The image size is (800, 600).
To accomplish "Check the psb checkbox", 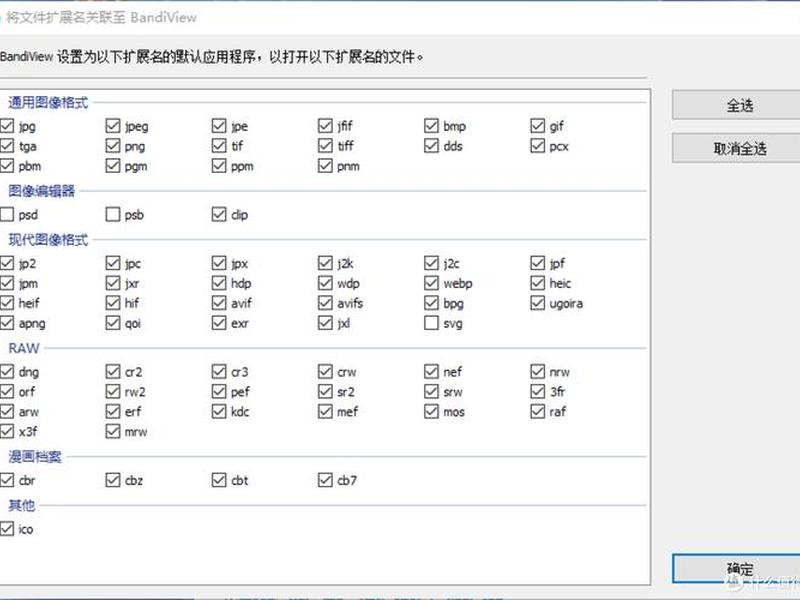I will (x=113, y=214).
